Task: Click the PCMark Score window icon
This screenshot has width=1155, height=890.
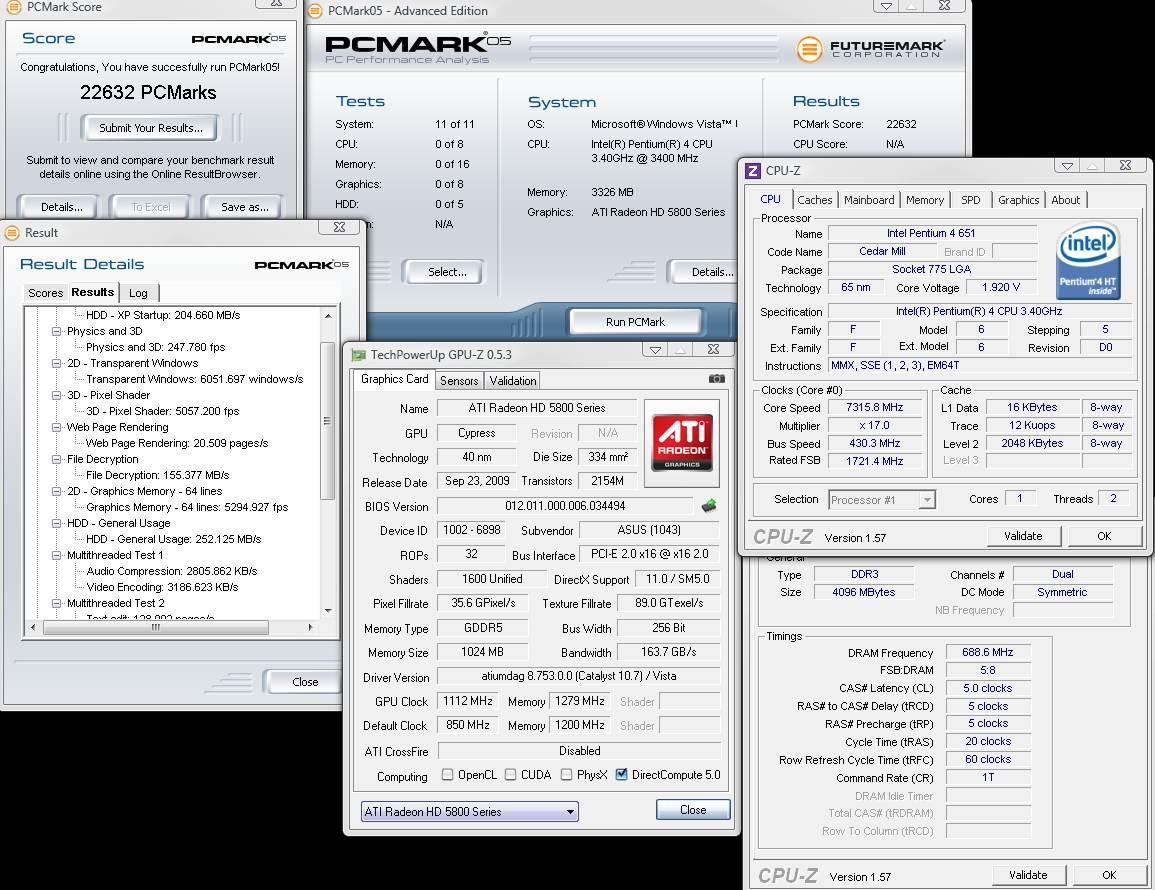Action: (13, 7)
